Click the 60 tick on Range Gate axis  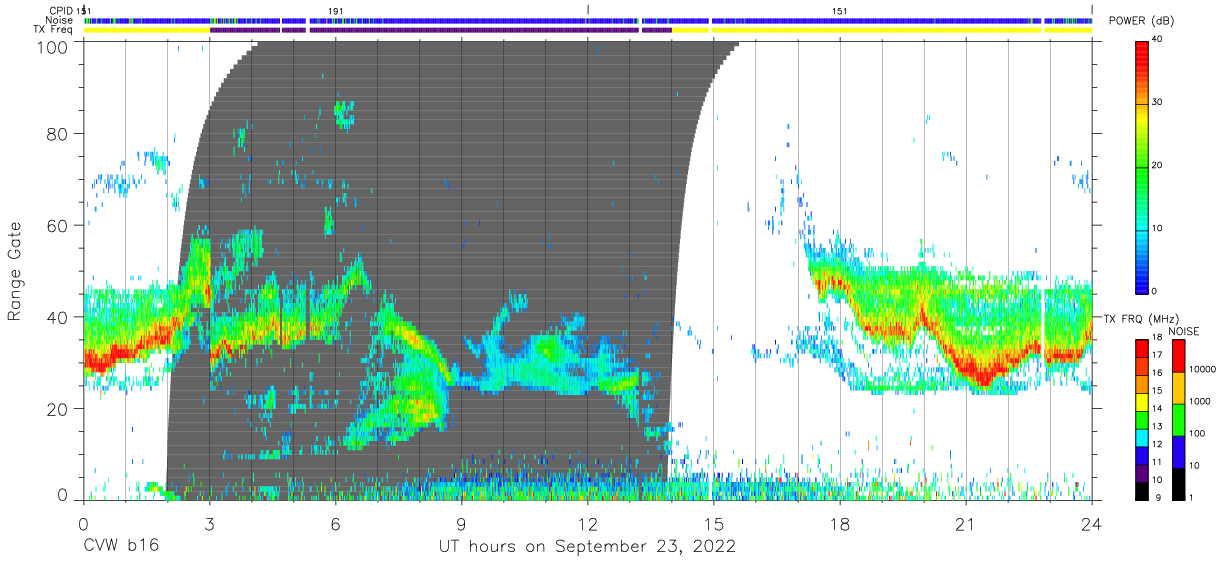click(58, 225)
